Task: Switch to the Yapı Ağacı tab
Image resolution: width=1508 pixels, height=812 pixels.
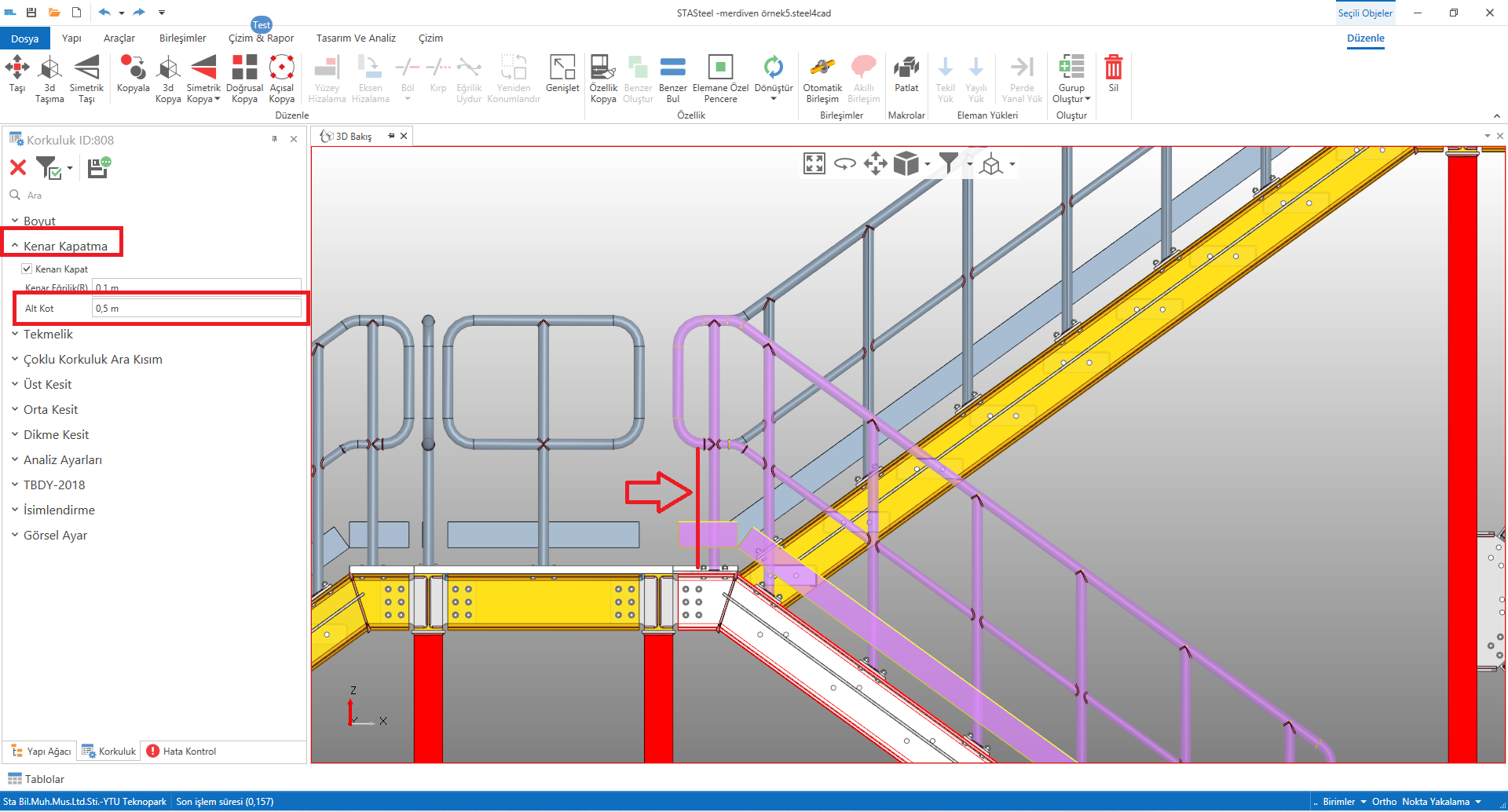Action: 41,752
